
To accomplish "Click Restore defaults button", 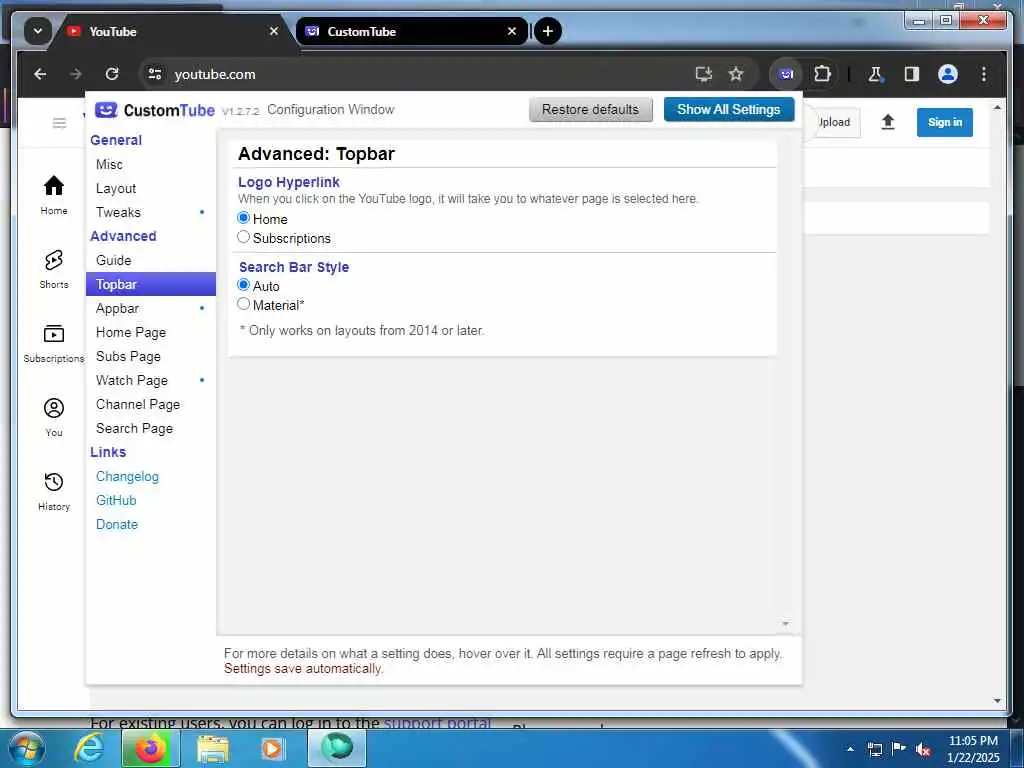I will (590, 109).
